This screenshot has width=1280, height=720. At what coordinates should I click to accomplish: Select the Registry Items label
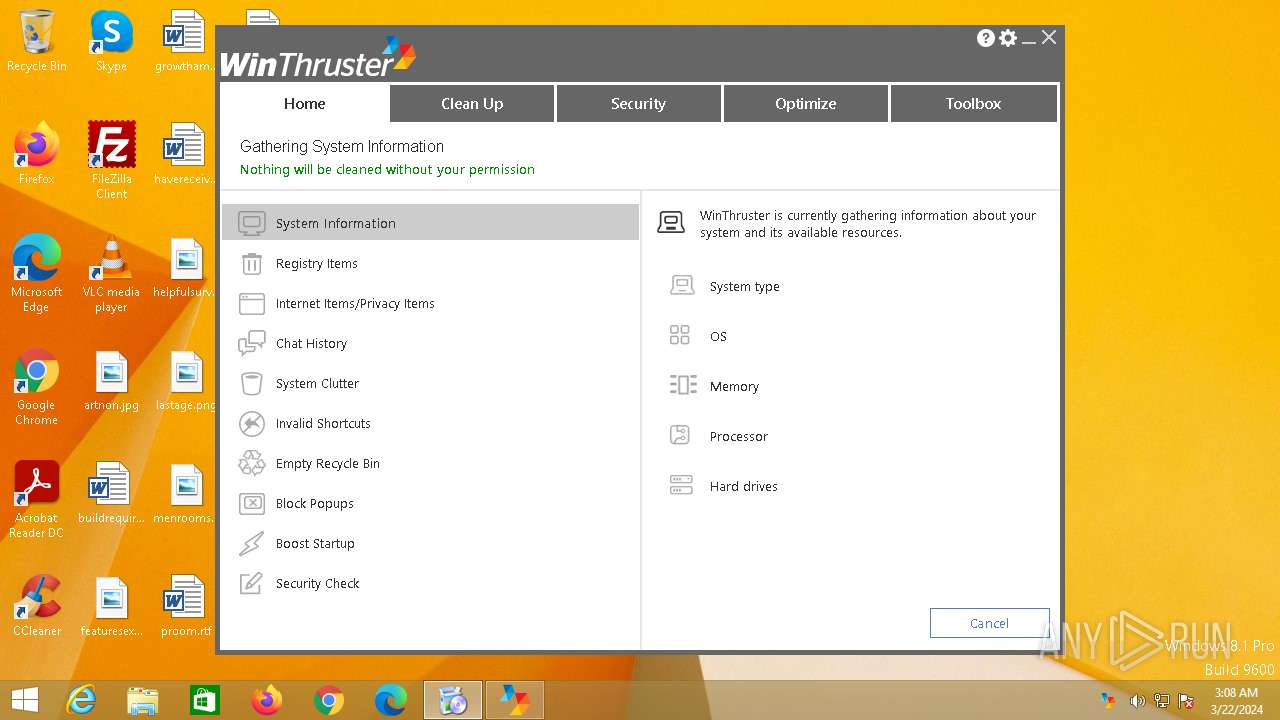316,263
